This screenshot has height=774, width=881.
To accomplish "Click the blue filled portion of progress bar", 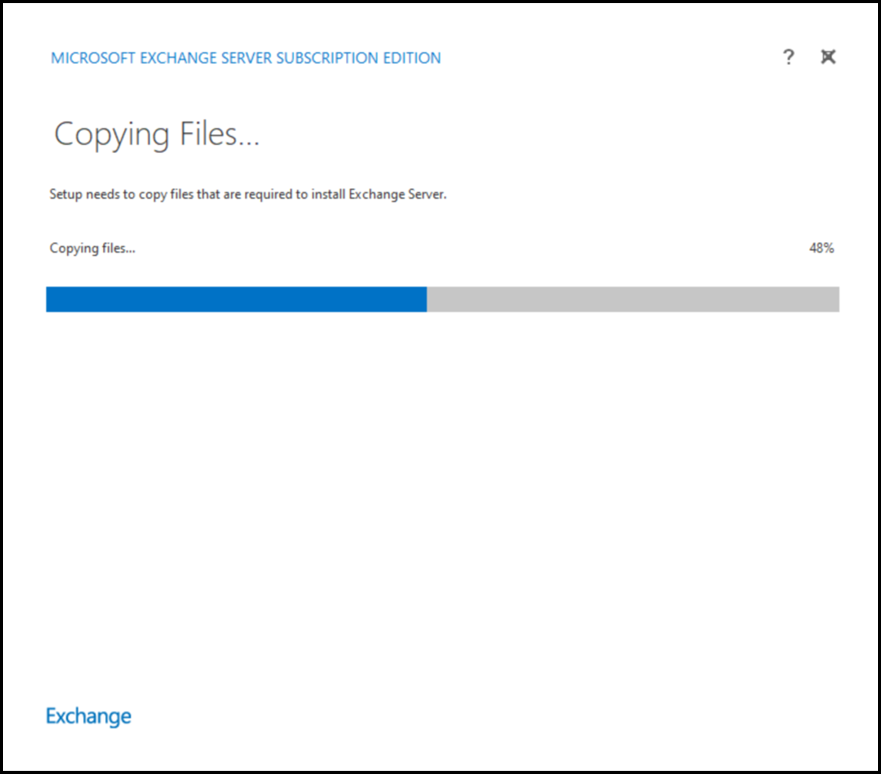I will [236, 299].
